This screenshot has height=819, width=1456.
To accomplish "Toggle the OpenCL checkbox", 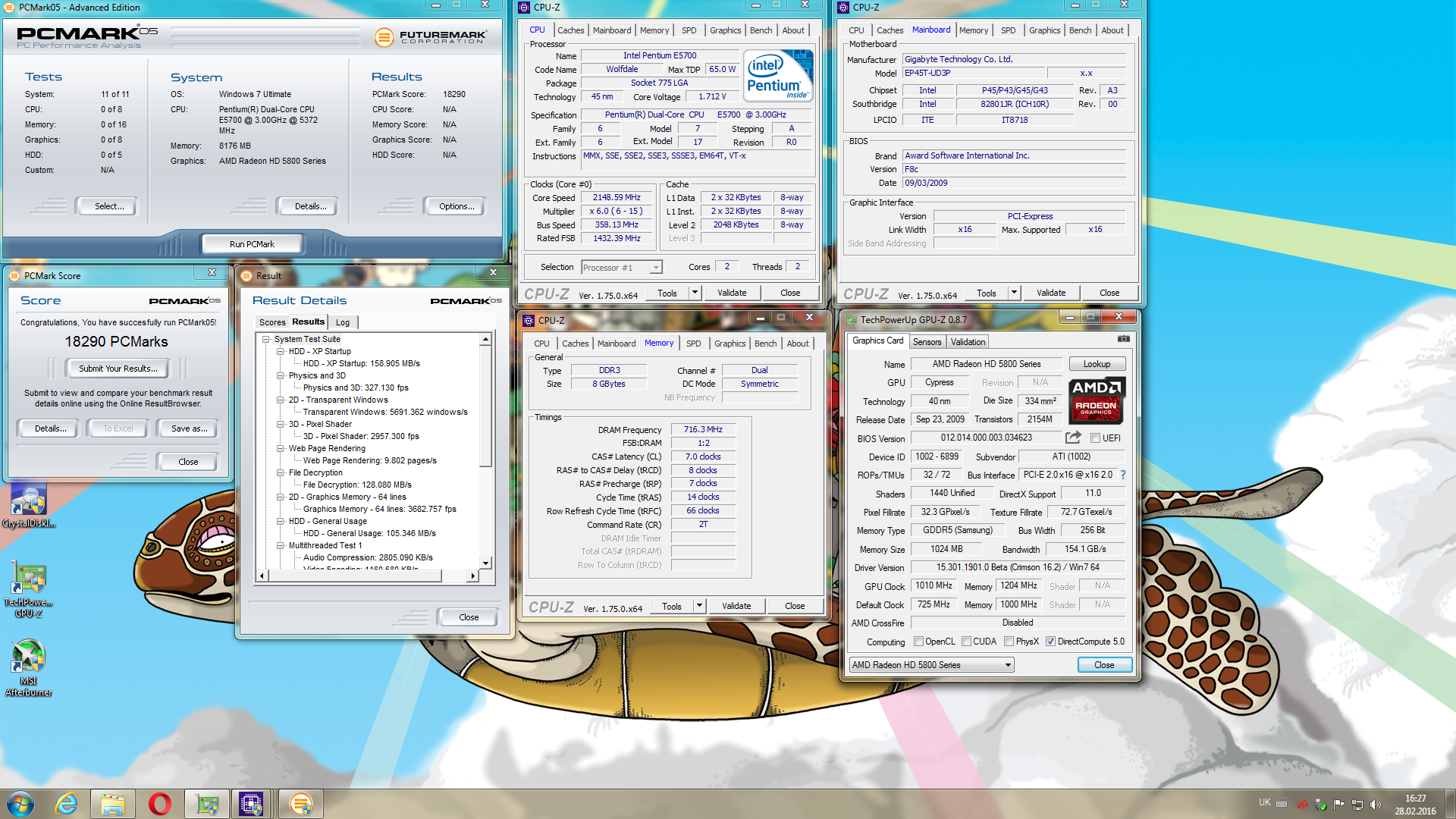I will pyautogui.click(x=918, y=642).
